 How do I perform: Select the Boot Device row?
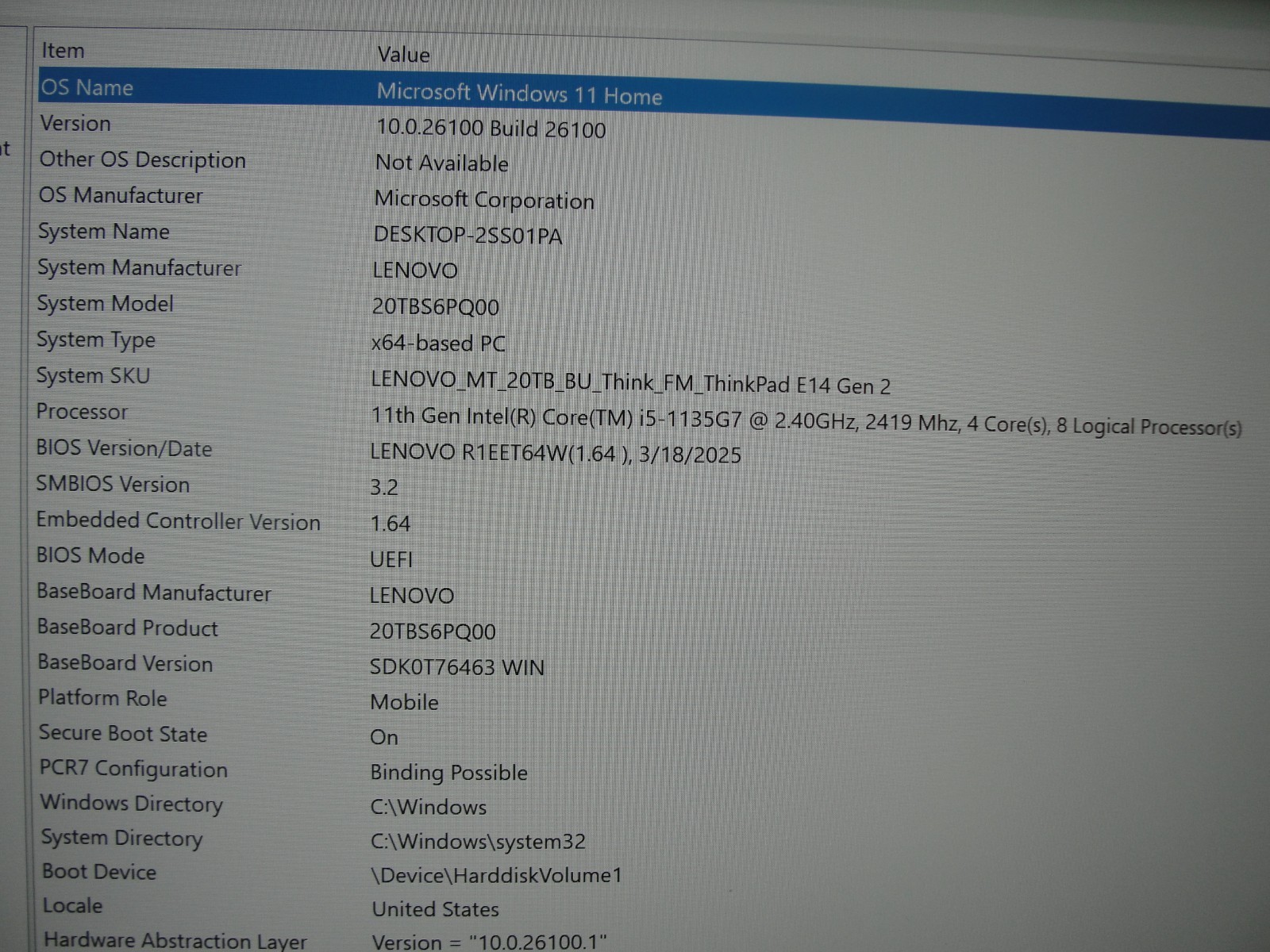pos(99,872)
